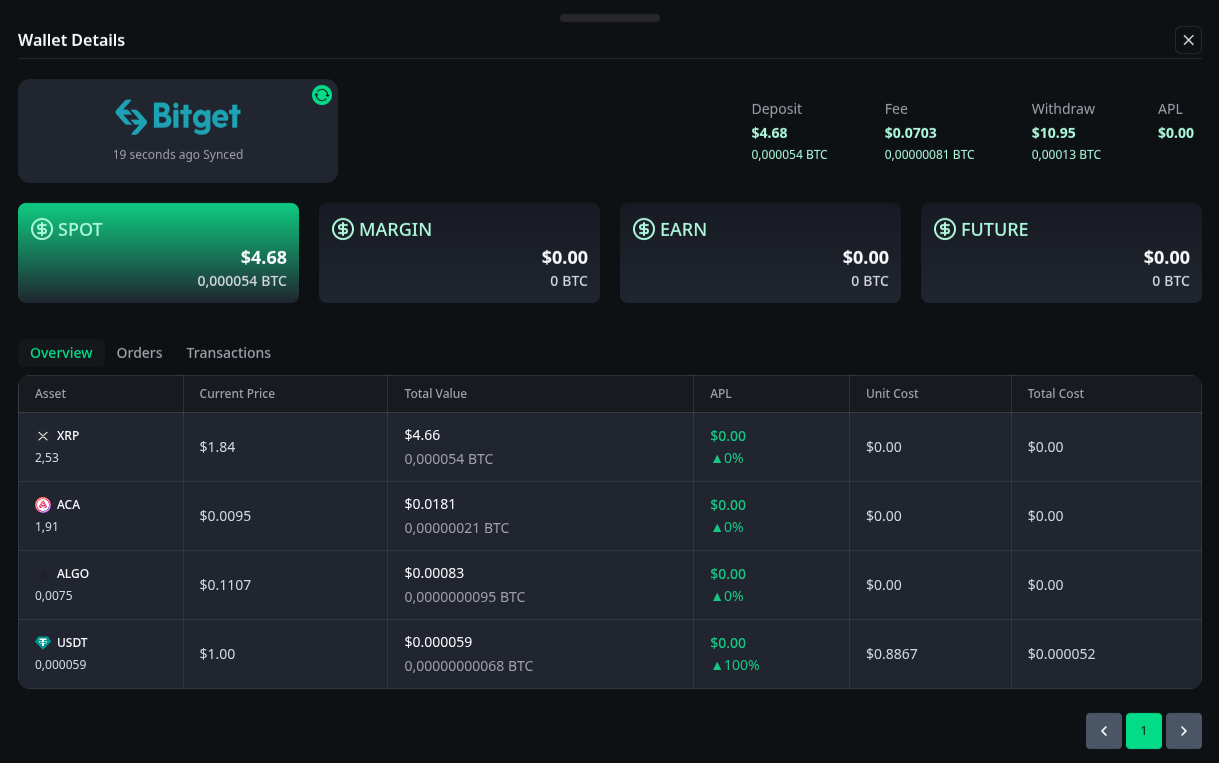Select the Overview tab

pos(61,352)
